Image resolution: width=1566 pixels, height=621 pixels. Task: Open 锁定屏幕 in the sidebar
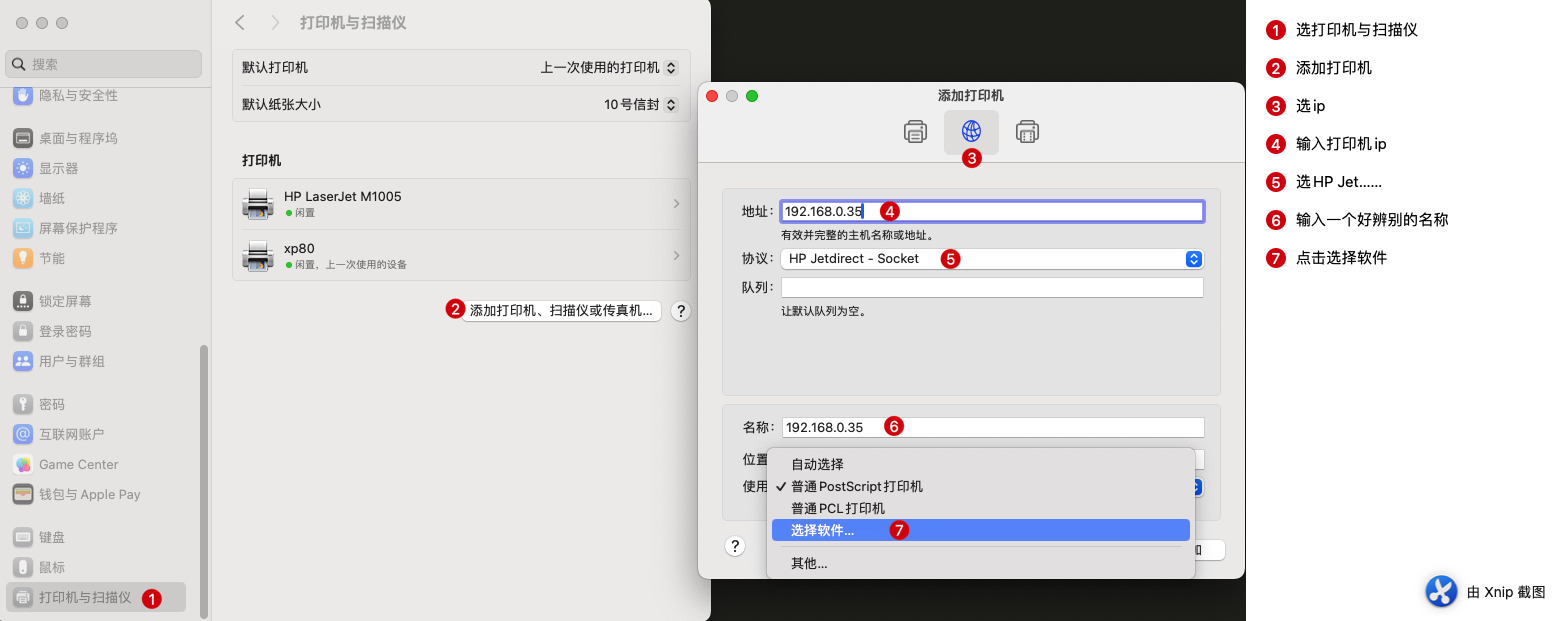click(65, 301)
